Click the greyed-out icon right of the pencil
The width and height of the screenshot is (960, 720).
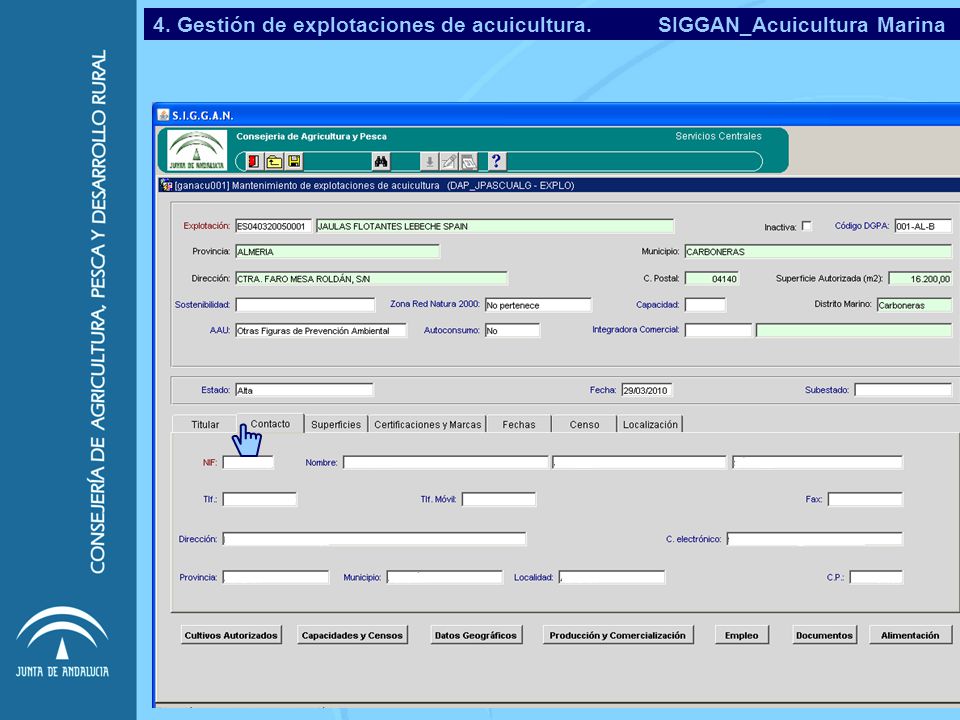tap(469, 162)
